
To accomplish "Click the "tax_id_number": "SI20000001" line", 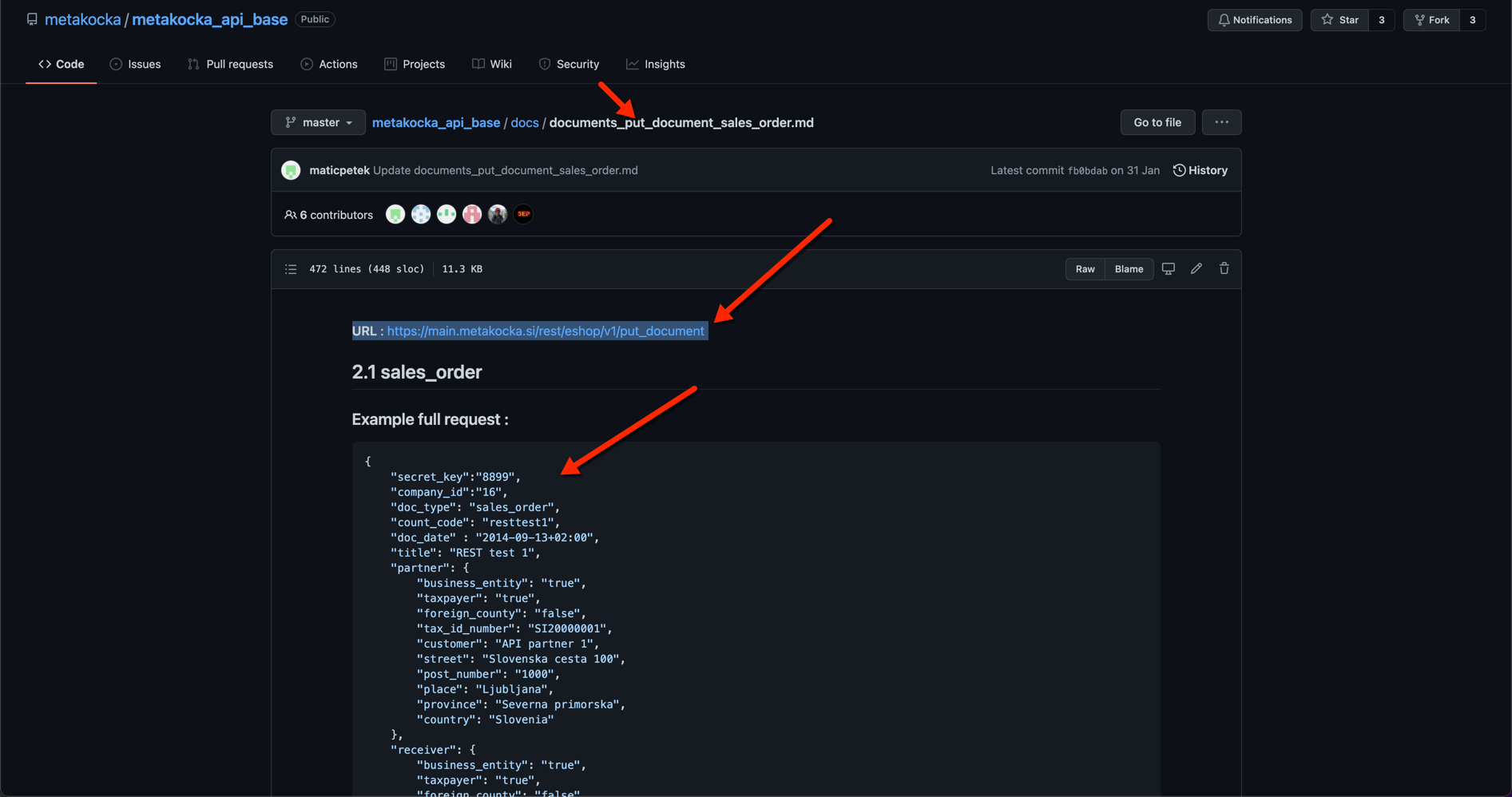I will coord(514,628).
